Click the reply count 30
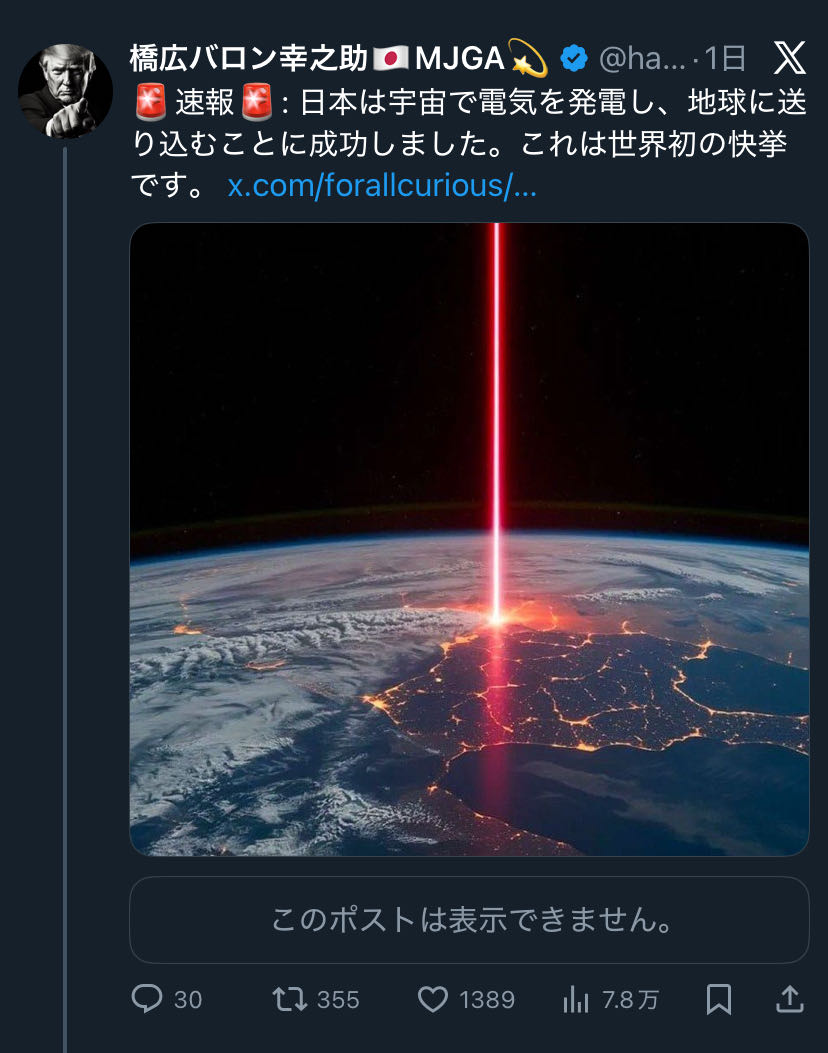Screen dimensions: 828x1053 tap(188, 999)
